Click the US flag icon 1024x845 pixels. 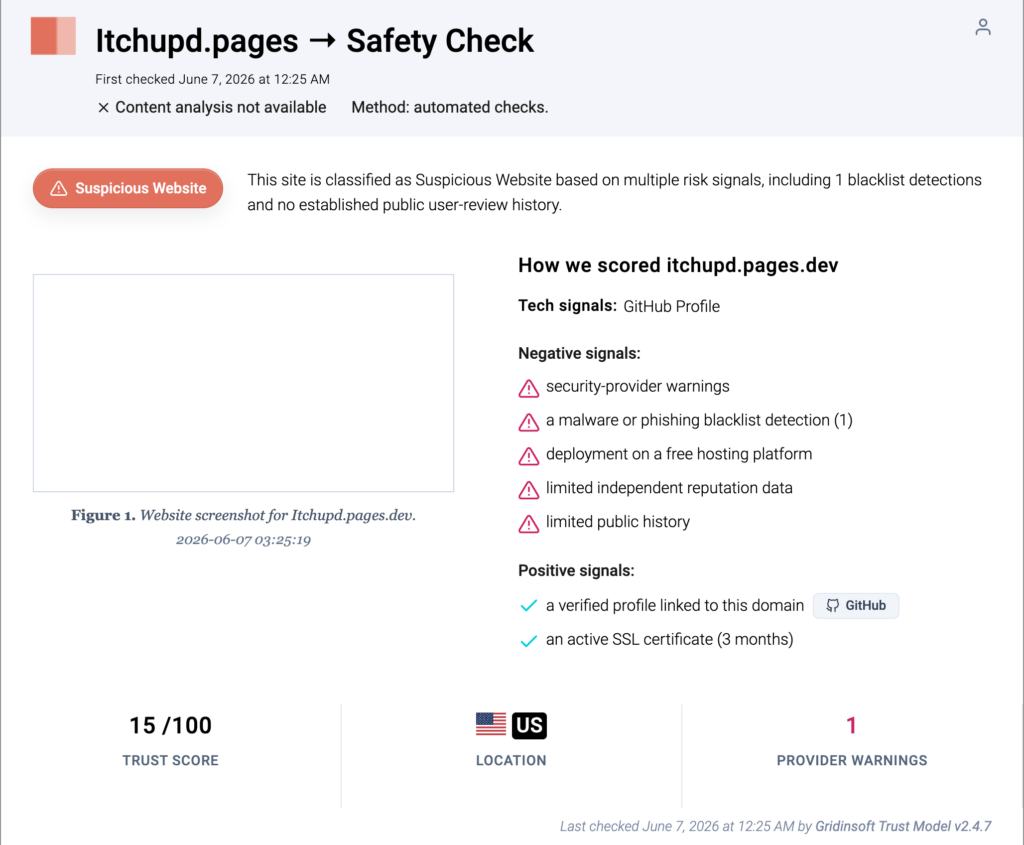(491, 725)
